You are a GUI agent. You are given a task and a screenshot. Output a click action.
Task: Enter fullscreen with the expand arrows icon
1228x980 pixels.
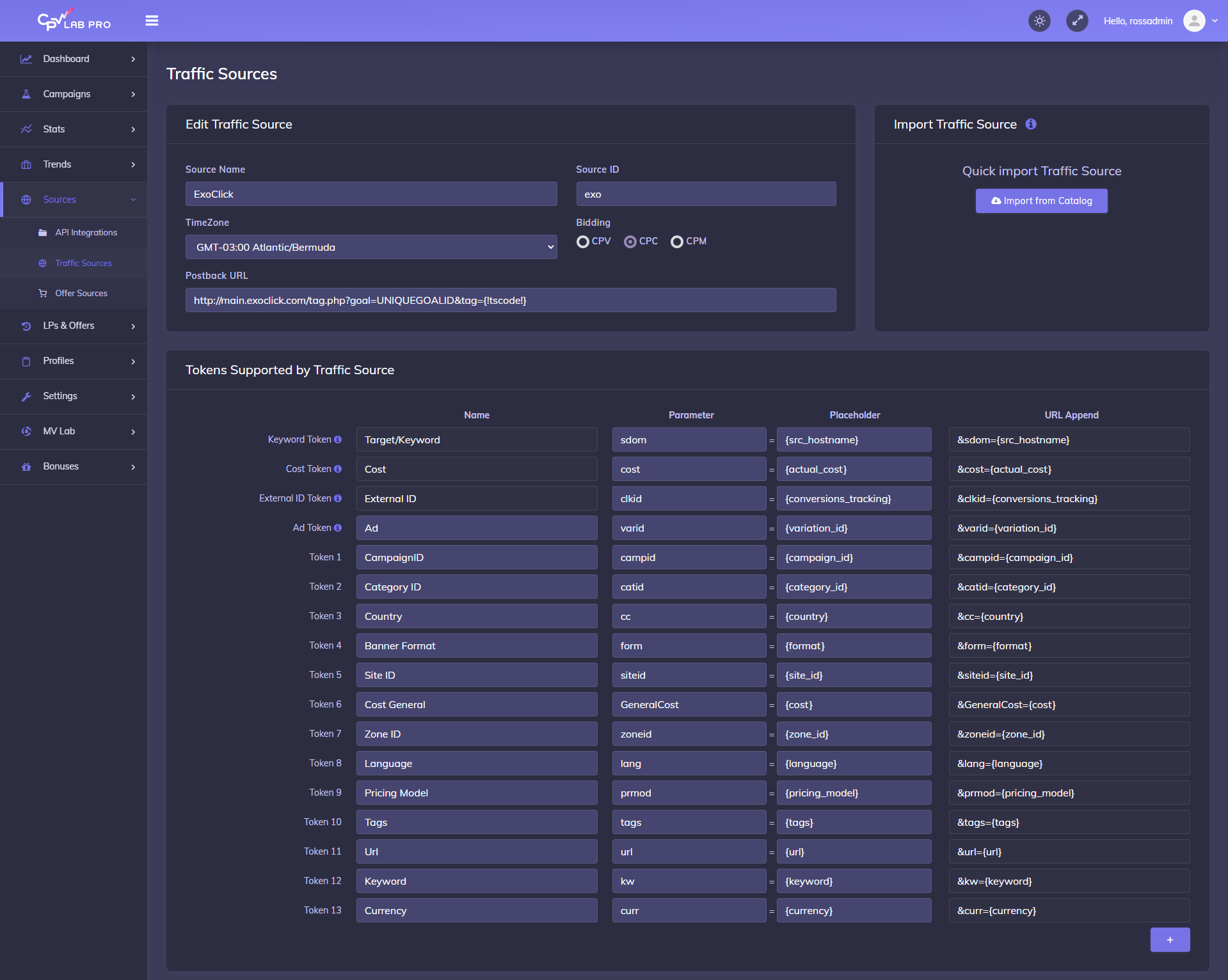[1077, 20]
